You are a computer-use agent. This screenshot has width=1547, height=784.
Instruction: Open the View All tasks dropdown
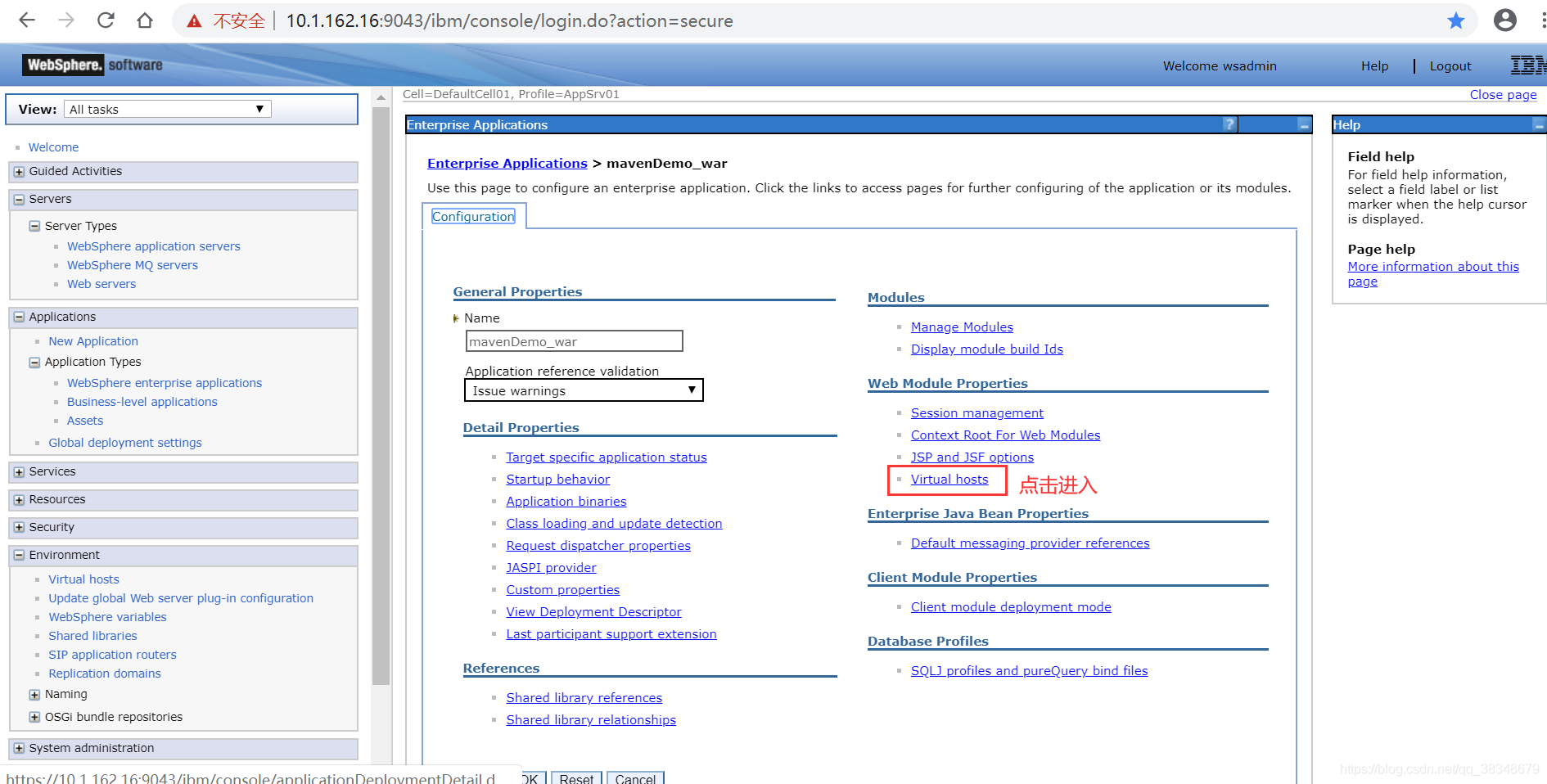(168, 109)
